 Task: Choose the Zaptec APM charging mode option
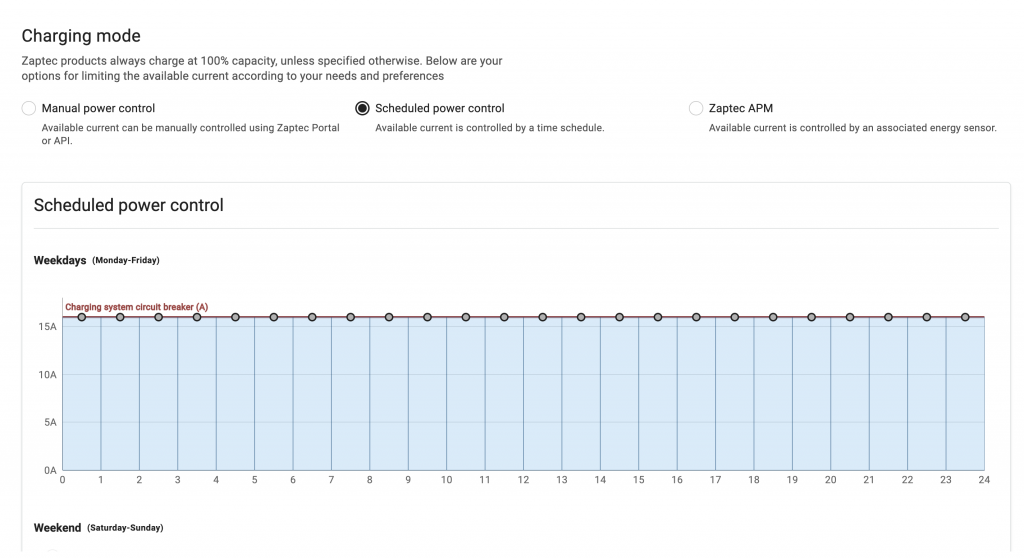(696, 108)
